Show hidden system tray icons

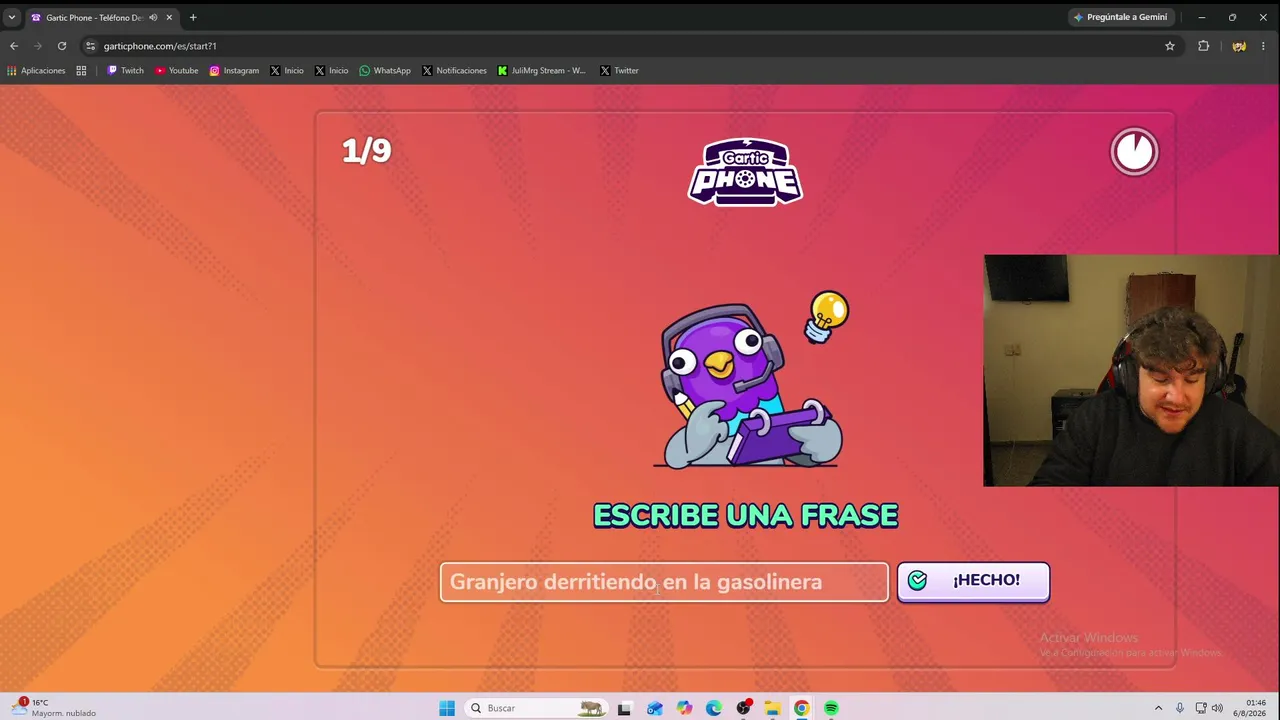point(1158,708)
